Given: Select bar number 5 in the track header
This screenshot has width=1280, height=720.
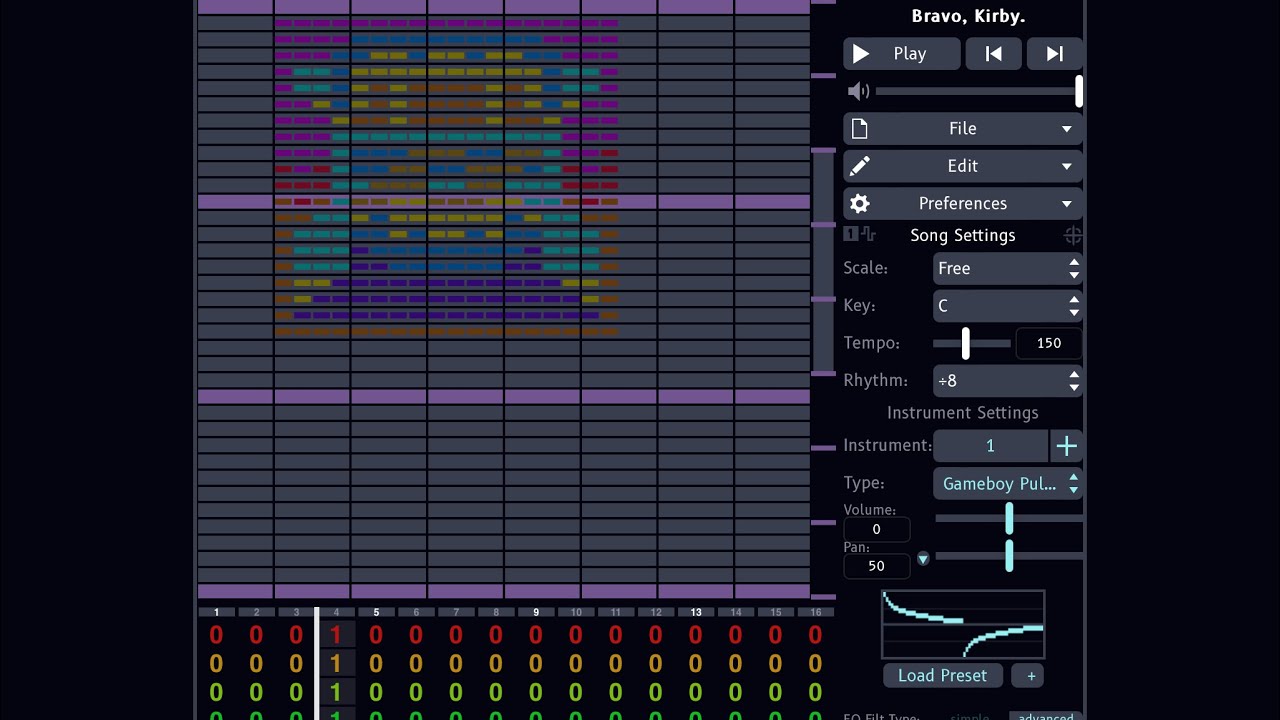Looking at the screenshot, I should 376,612.
